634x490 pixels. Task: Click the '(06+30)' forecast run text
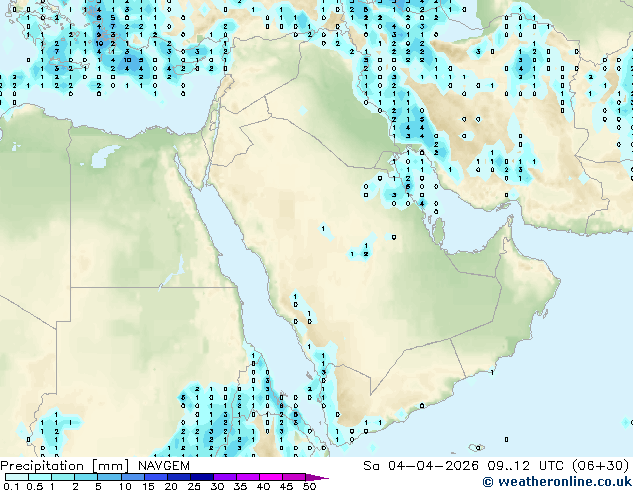click(602, 466)
